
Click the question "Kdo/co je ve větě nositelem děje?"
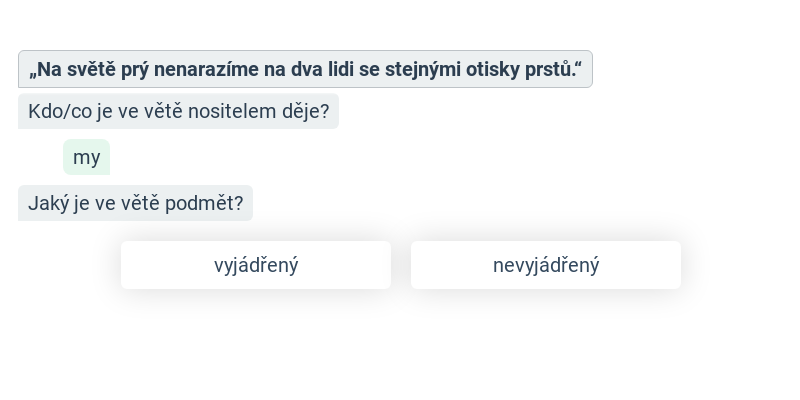click(x=178, y=111)
